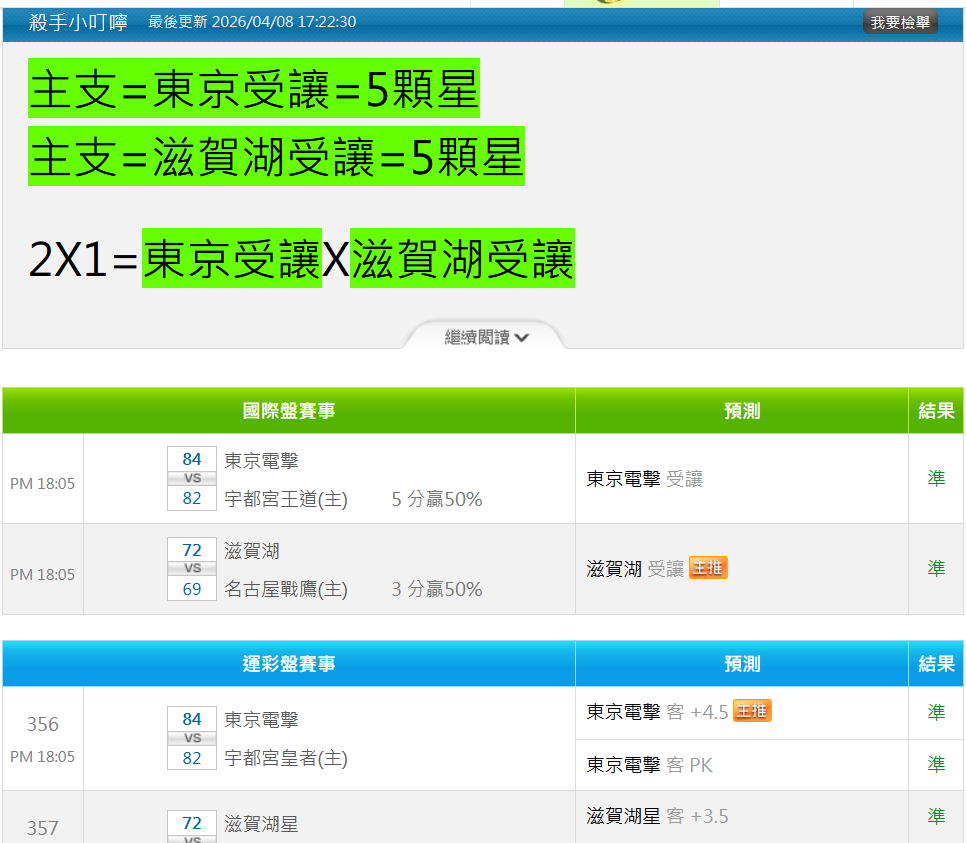Click the VS icon in 東京電擊 vs 宇都宮王道 row
This screenshot has height=843, width=966.
tap(192, 479)
